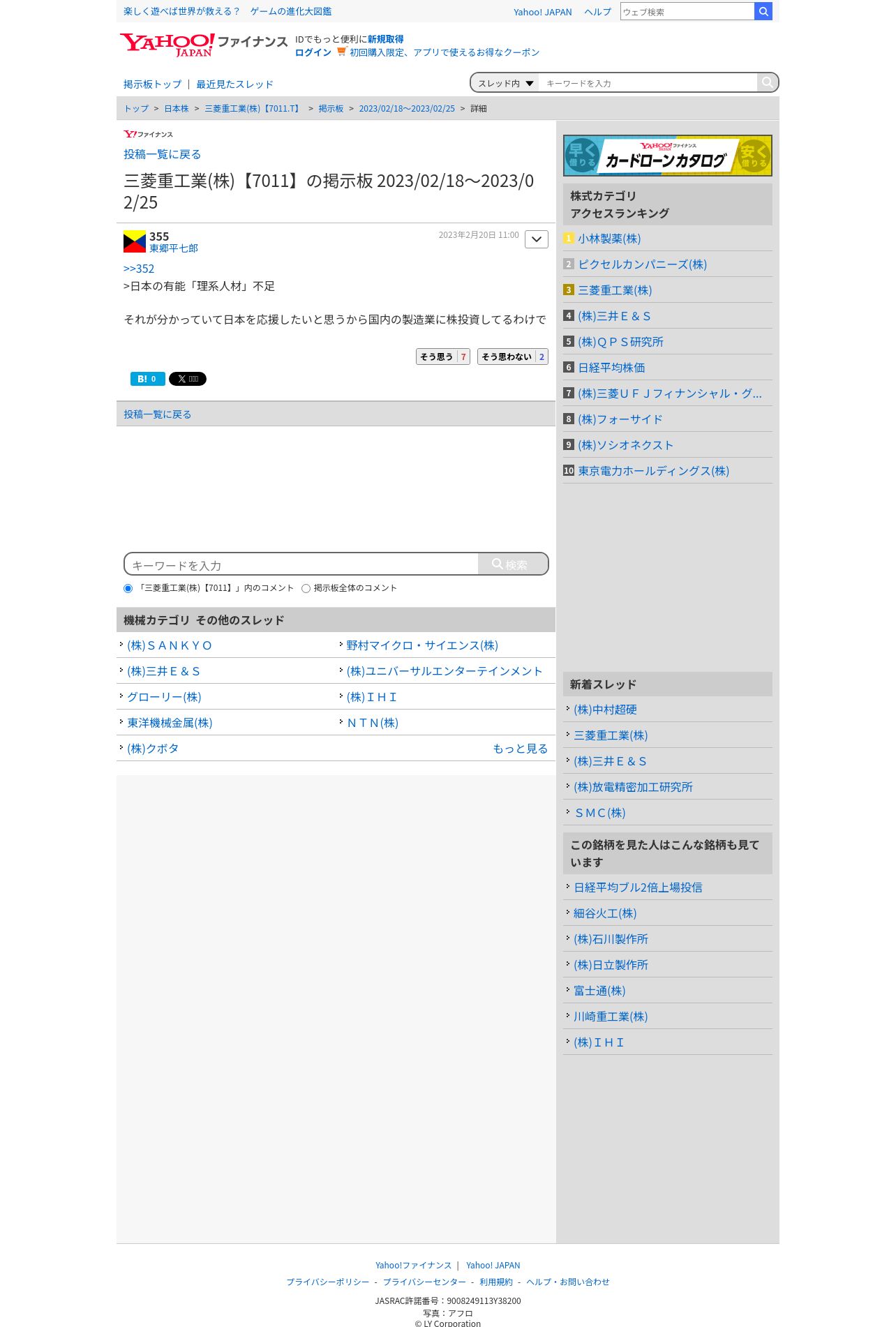
Task: Click もっと見る link
Action: 520,749
